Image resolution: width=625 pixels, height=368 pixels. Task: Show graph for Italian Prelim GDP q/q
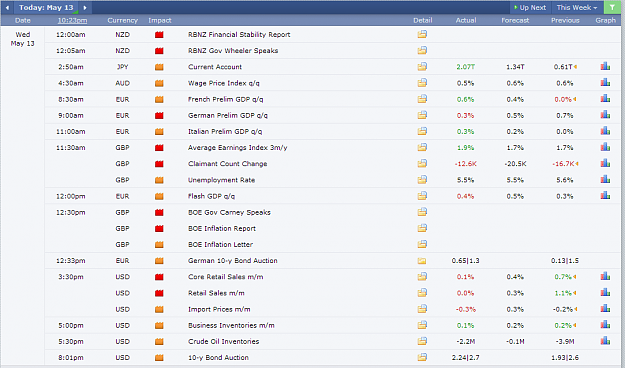tap(605, 131)
